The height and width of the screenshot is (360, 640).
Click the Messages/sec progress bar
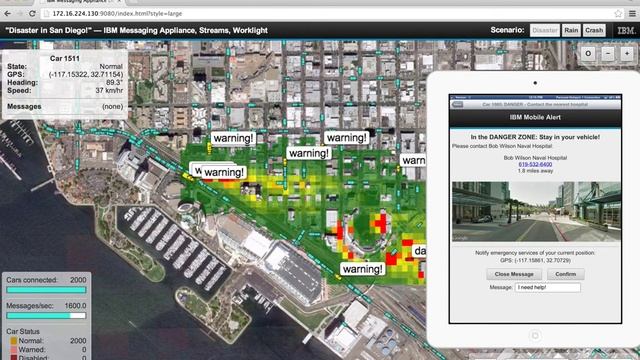(x=46, y=315)
